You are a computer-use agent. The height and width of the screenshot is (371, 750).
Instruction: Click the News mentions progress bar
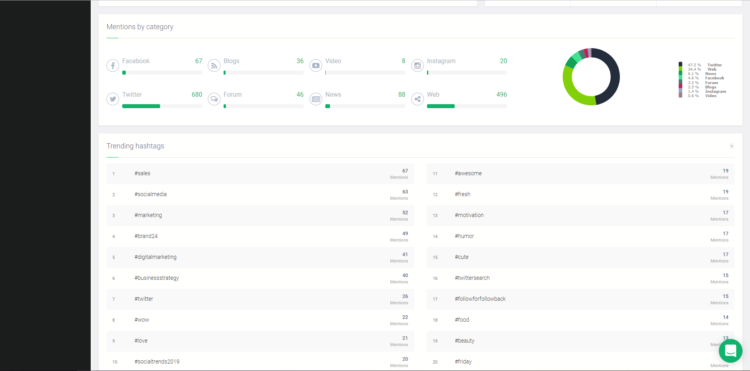coord(365,106)
